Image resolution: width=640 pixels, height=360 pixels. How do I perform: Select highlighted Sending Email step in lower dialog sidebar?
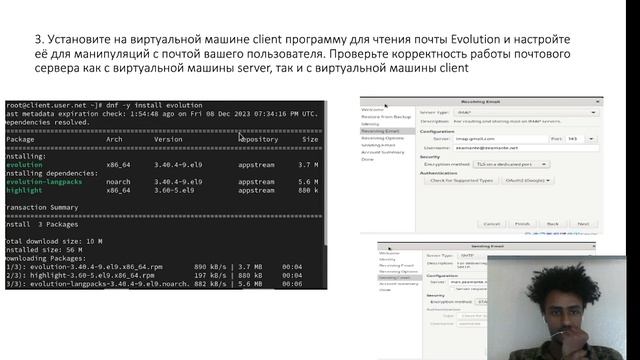click(x=400, y=278)
